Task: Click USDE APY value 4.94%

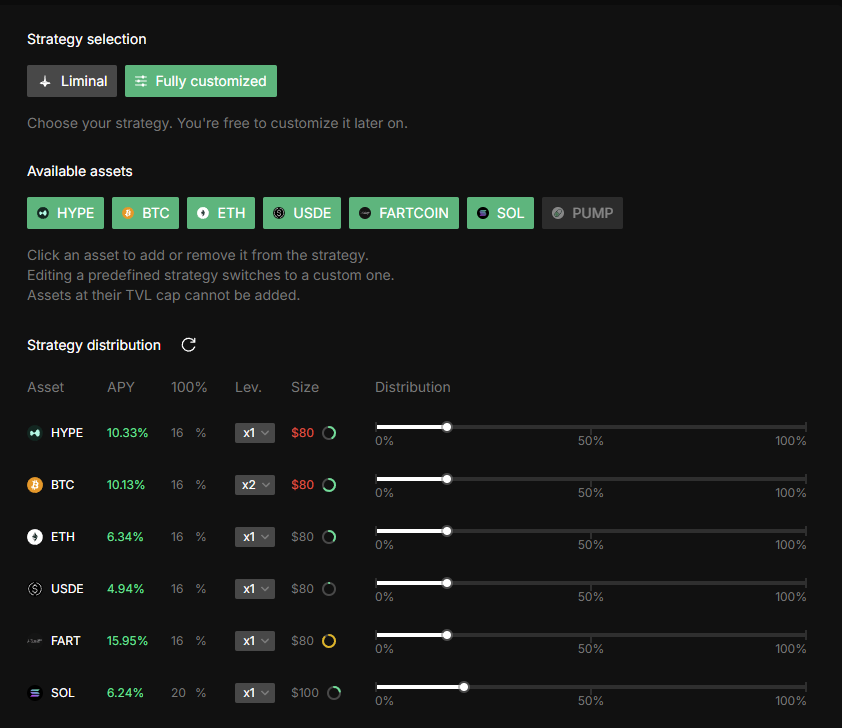Action: (x=126, y=589)
